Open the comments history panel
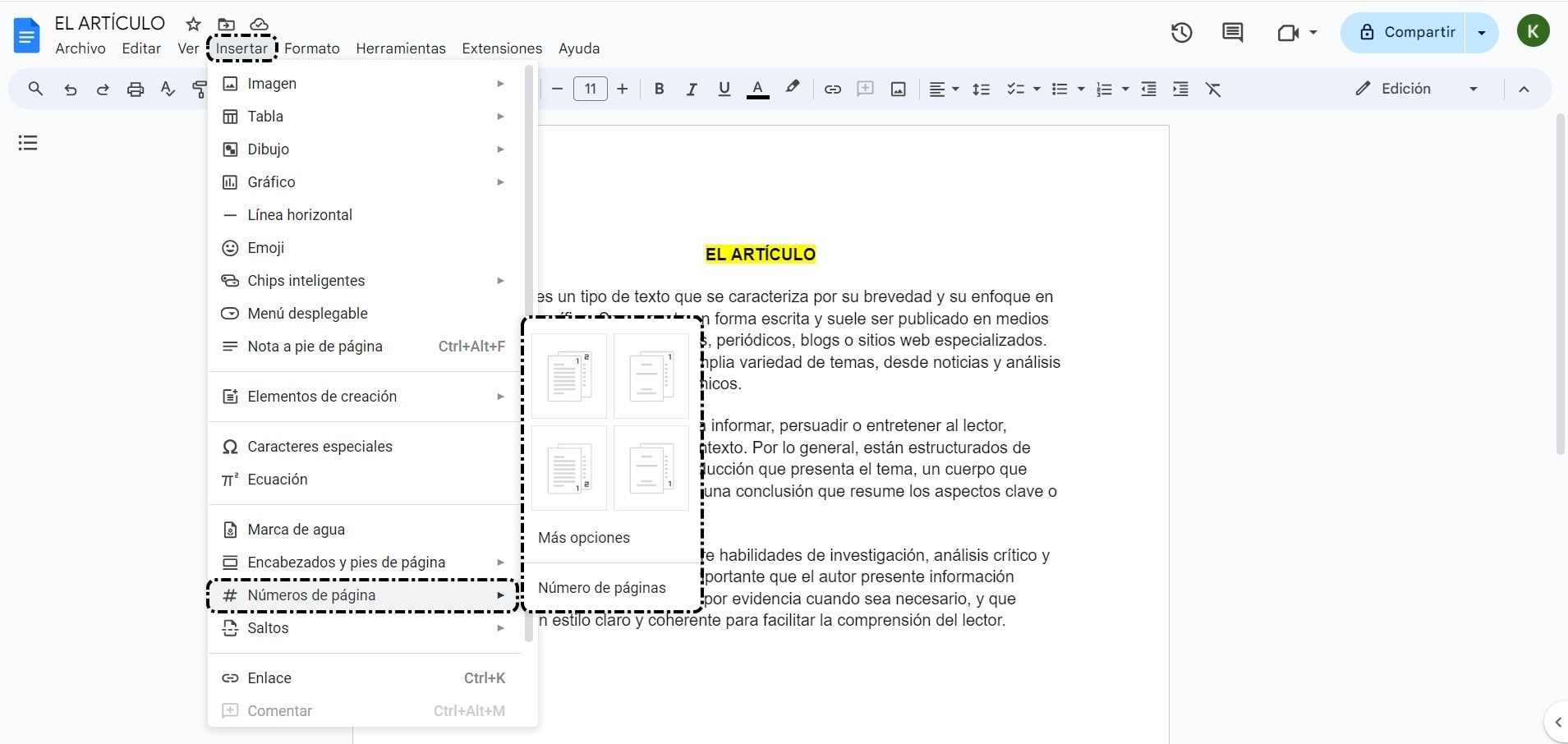 tap(1232, 33)
